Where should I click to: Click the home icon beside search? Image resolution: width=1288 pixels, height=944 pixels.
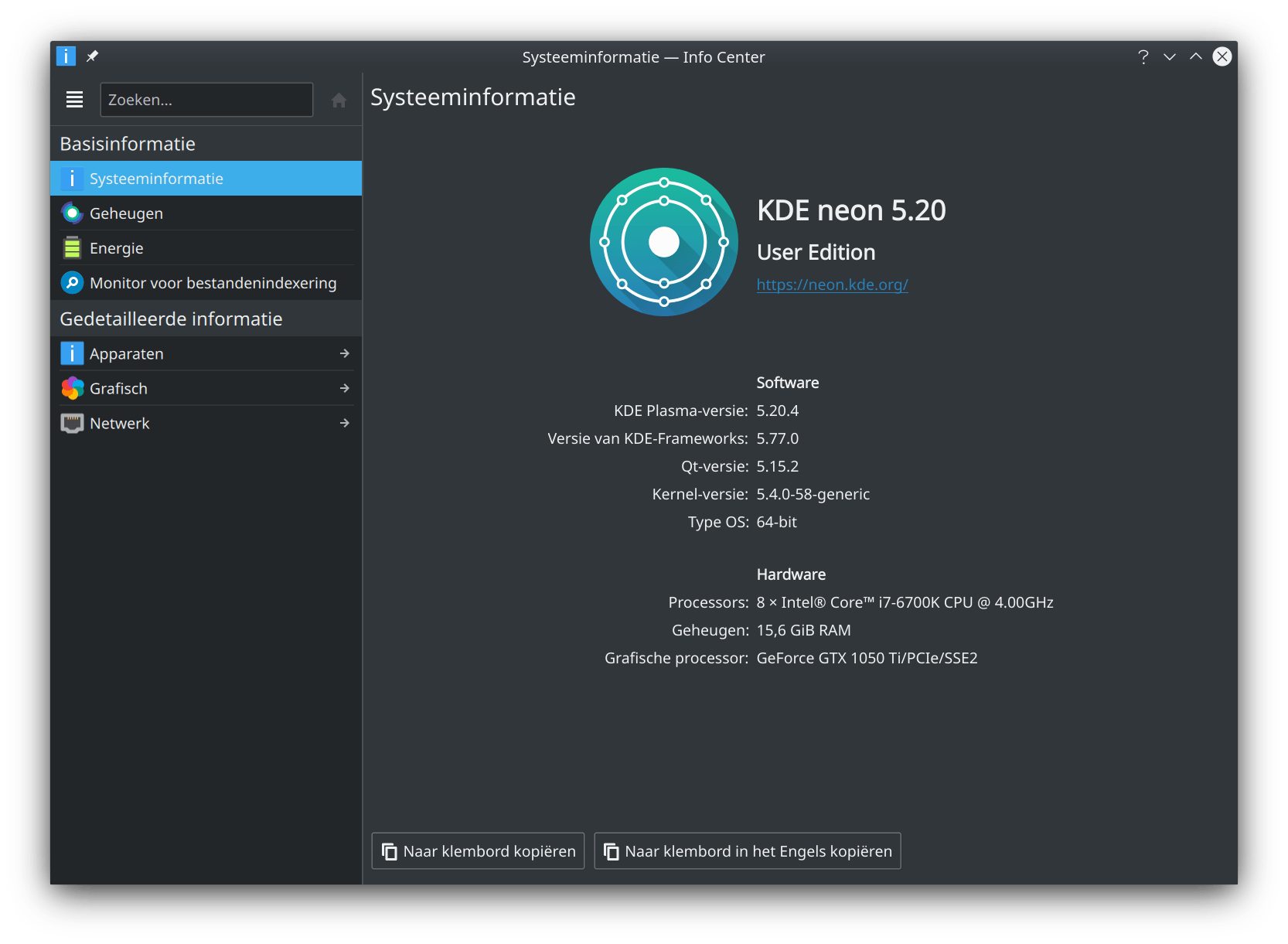coord(339,100)
